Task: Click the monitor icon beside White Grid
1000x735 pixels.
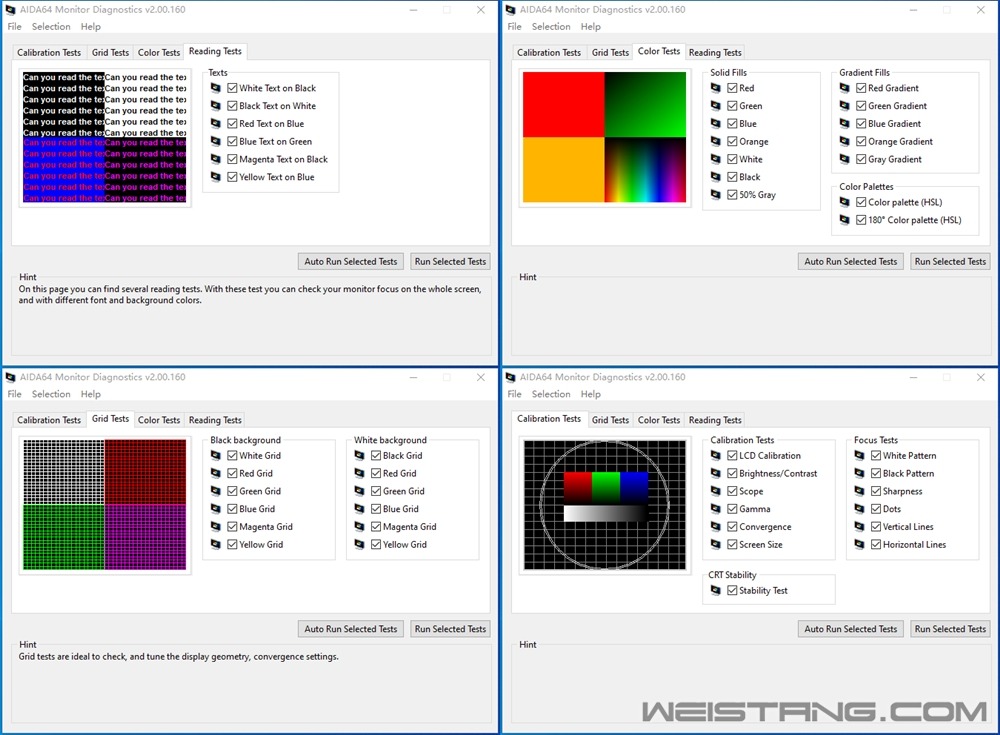Action: [x=216, y=456]
